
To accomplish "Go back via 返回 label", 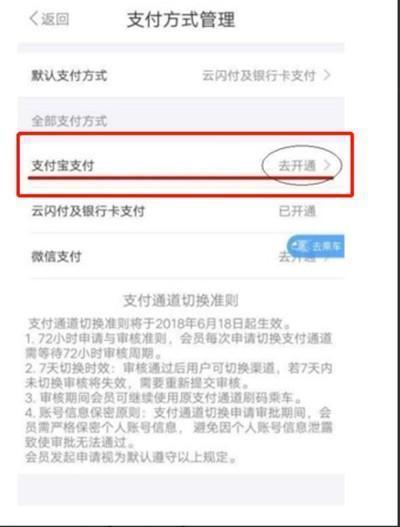I will click(x=55, y=19).
